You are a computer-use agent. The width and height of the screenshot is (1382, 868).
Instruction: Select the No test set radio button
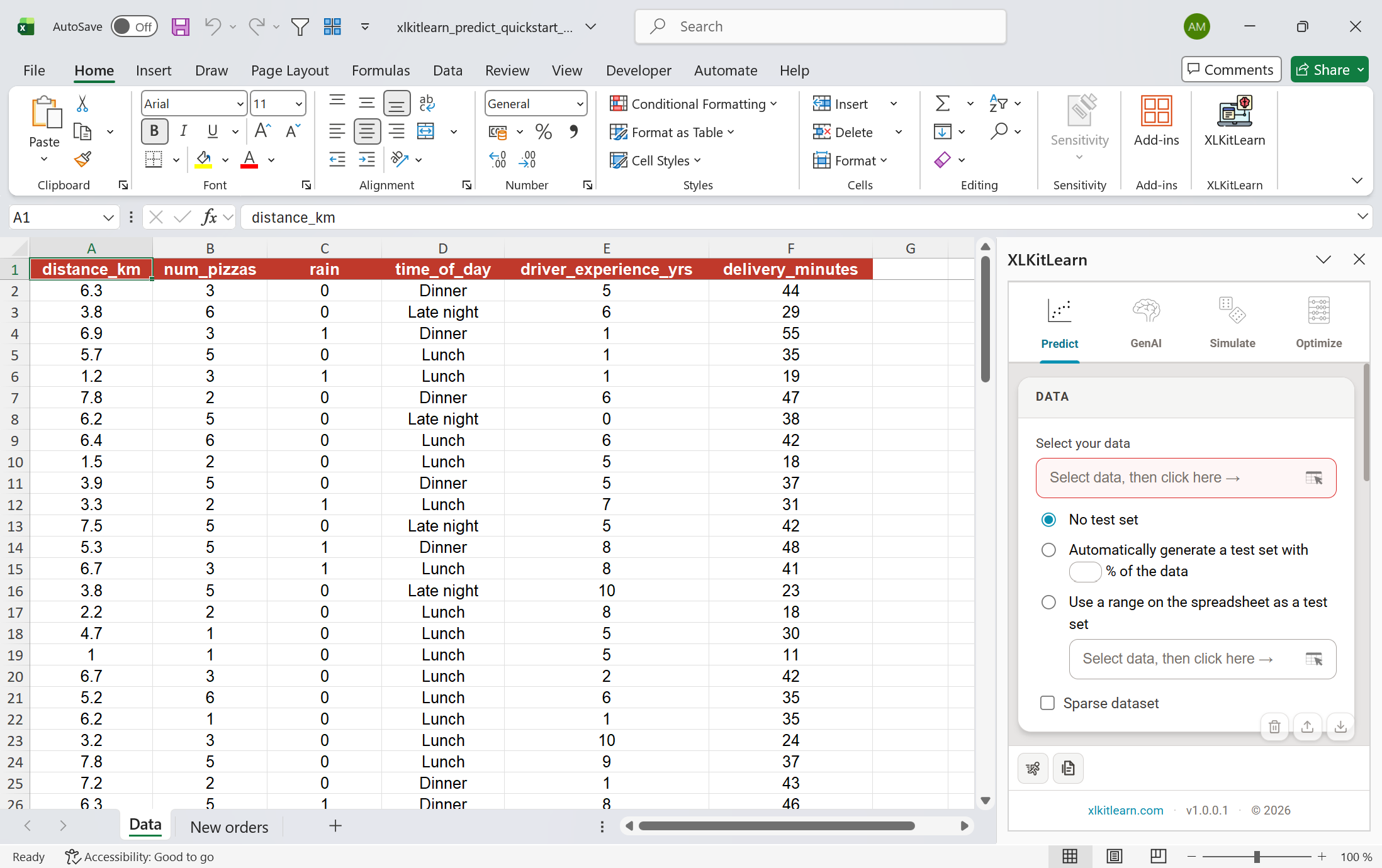[x=1048, y=520]
